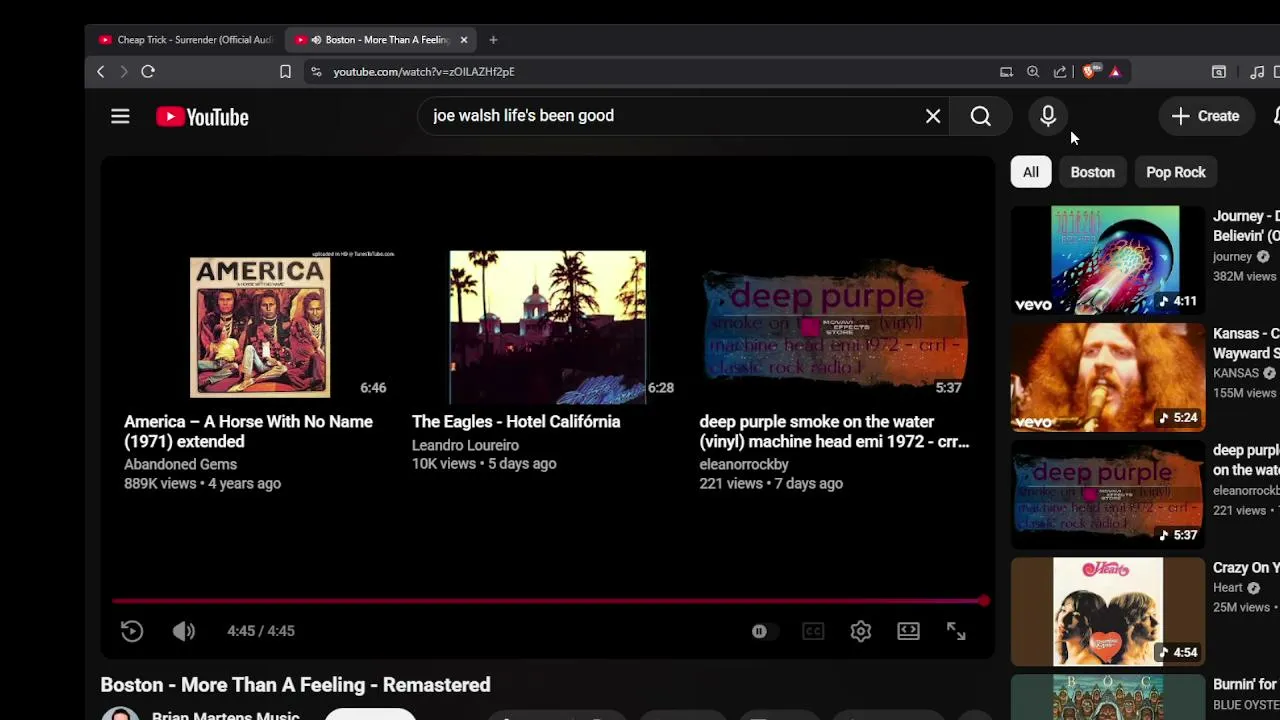Image resolution: width=1280 pixels, height=720 pixels.
Task: Enter full screen mode
Action: coord(956,631)
